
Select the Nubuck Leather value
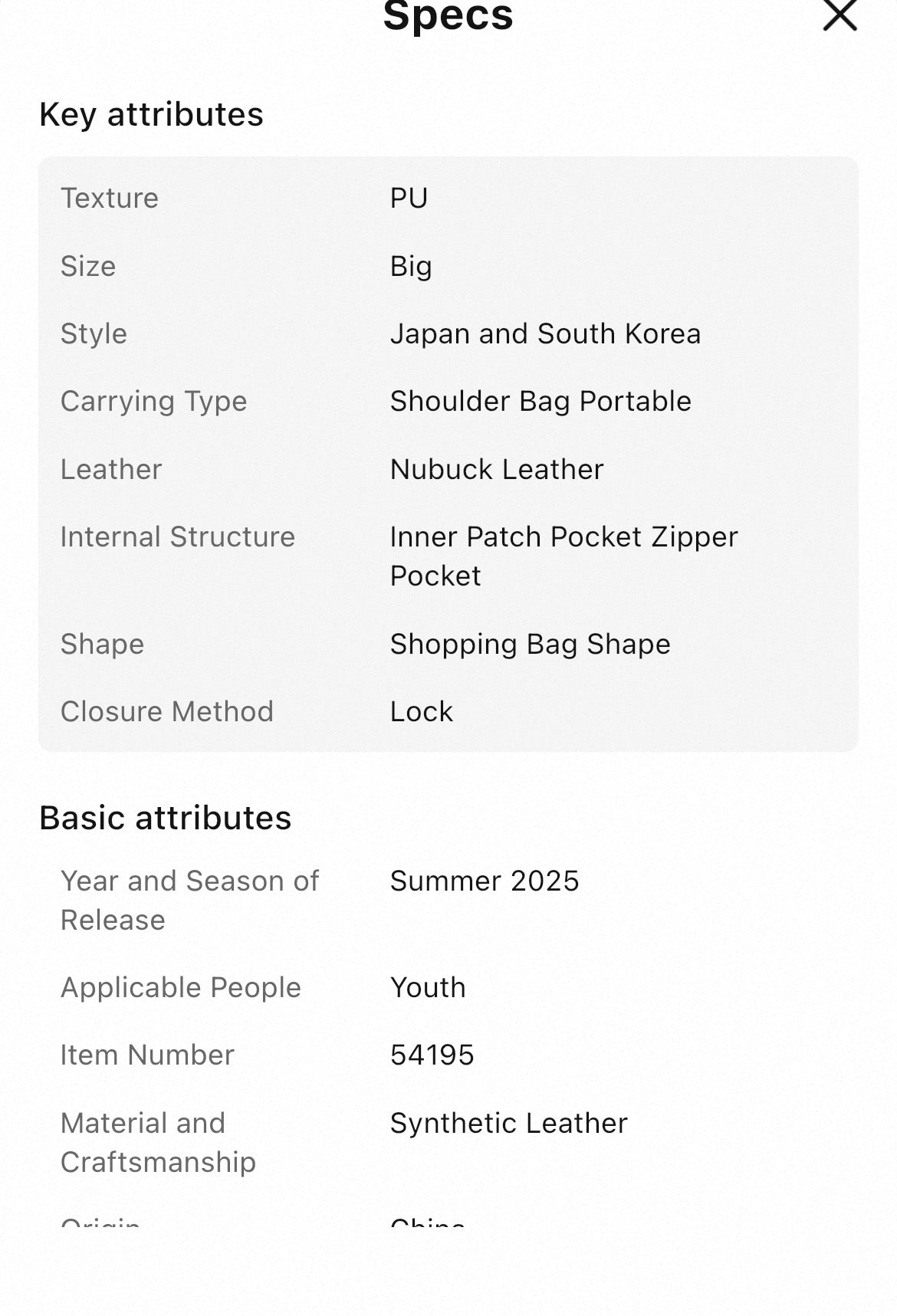(496, 469)
